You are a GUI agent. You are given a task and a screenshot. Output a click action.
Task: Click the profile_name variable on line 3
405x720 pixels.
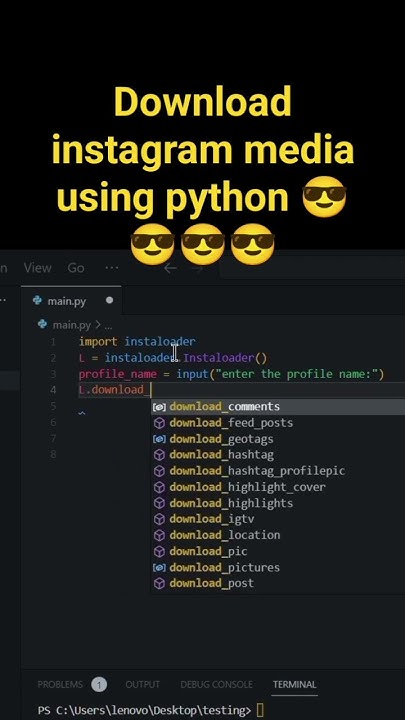point(118,374)
